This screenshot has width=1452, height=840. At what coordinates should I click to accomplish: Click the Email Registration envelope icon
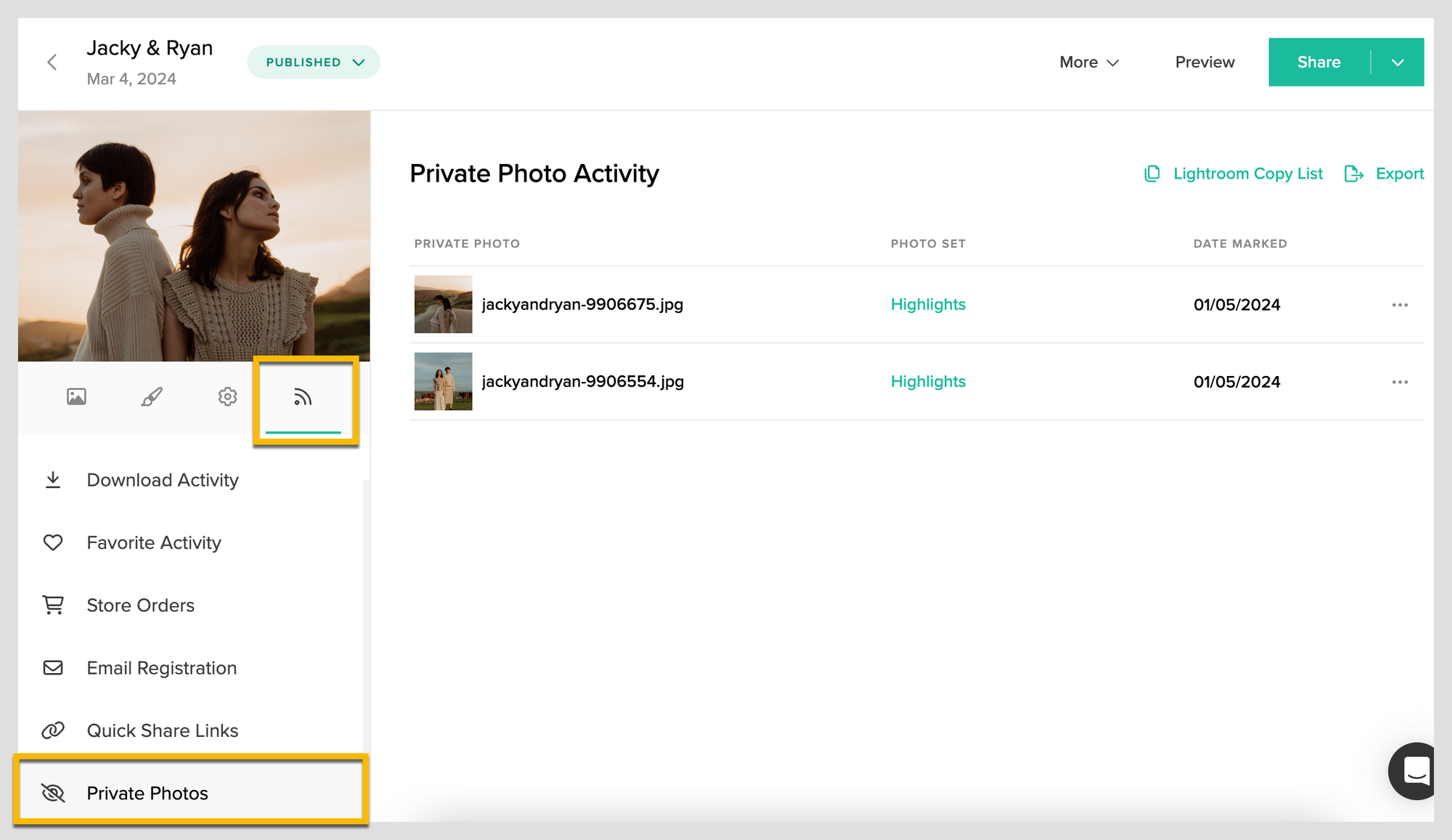click(x=53, y=667)
